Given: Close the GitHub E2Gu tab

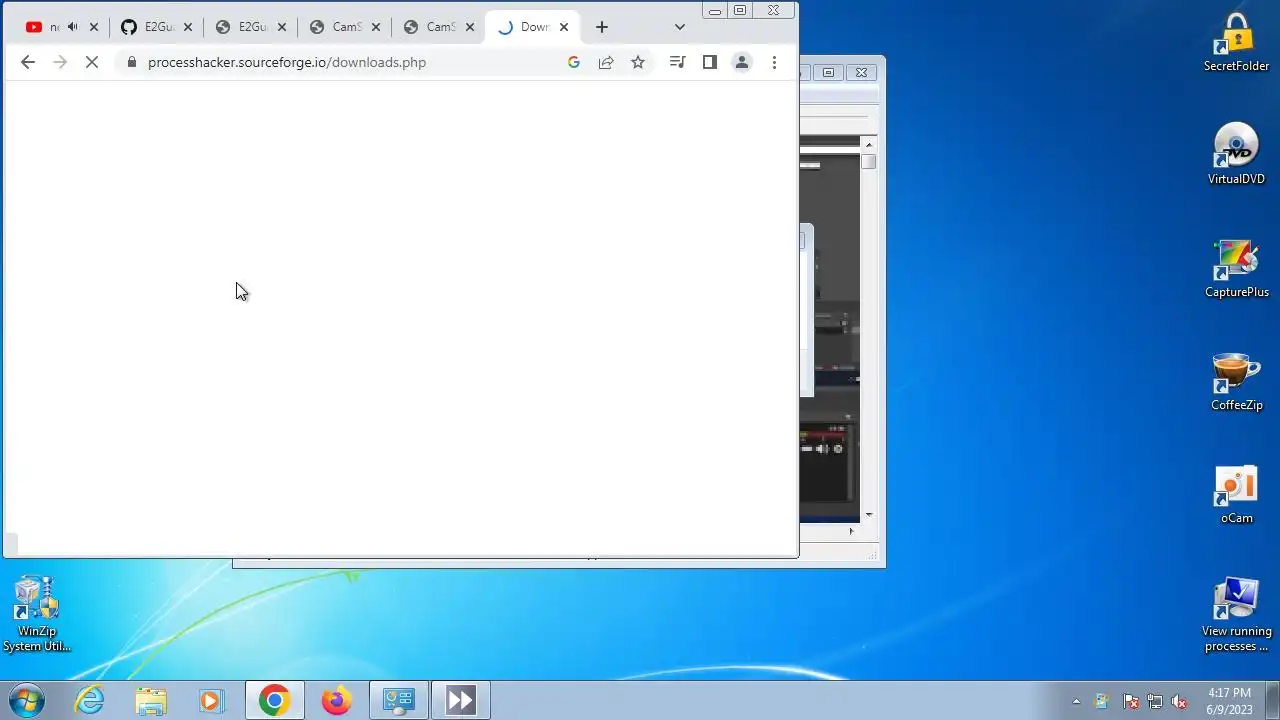Looking at the screenshot, I should pos(188,27).
